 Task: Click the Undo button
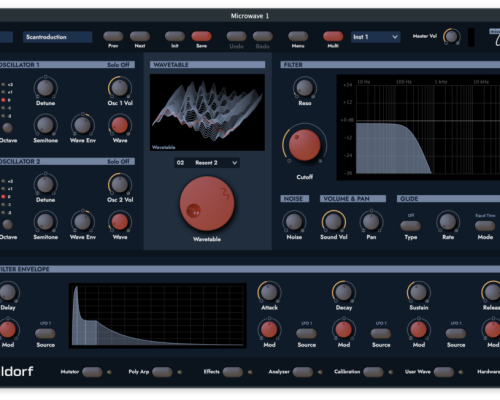pos(236,36)
